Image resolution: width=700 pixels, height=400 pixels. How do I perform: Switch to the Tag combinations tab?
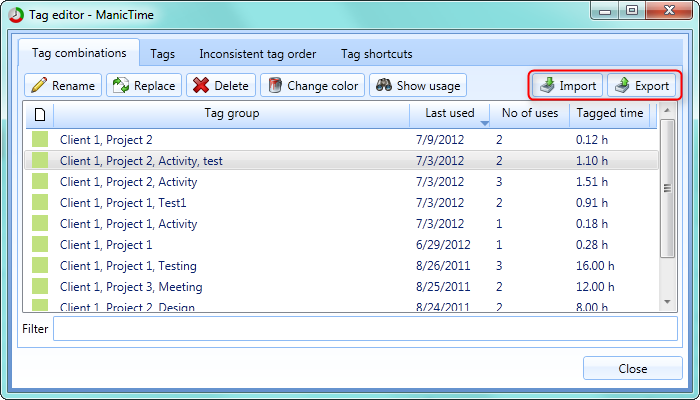(79, 53)
